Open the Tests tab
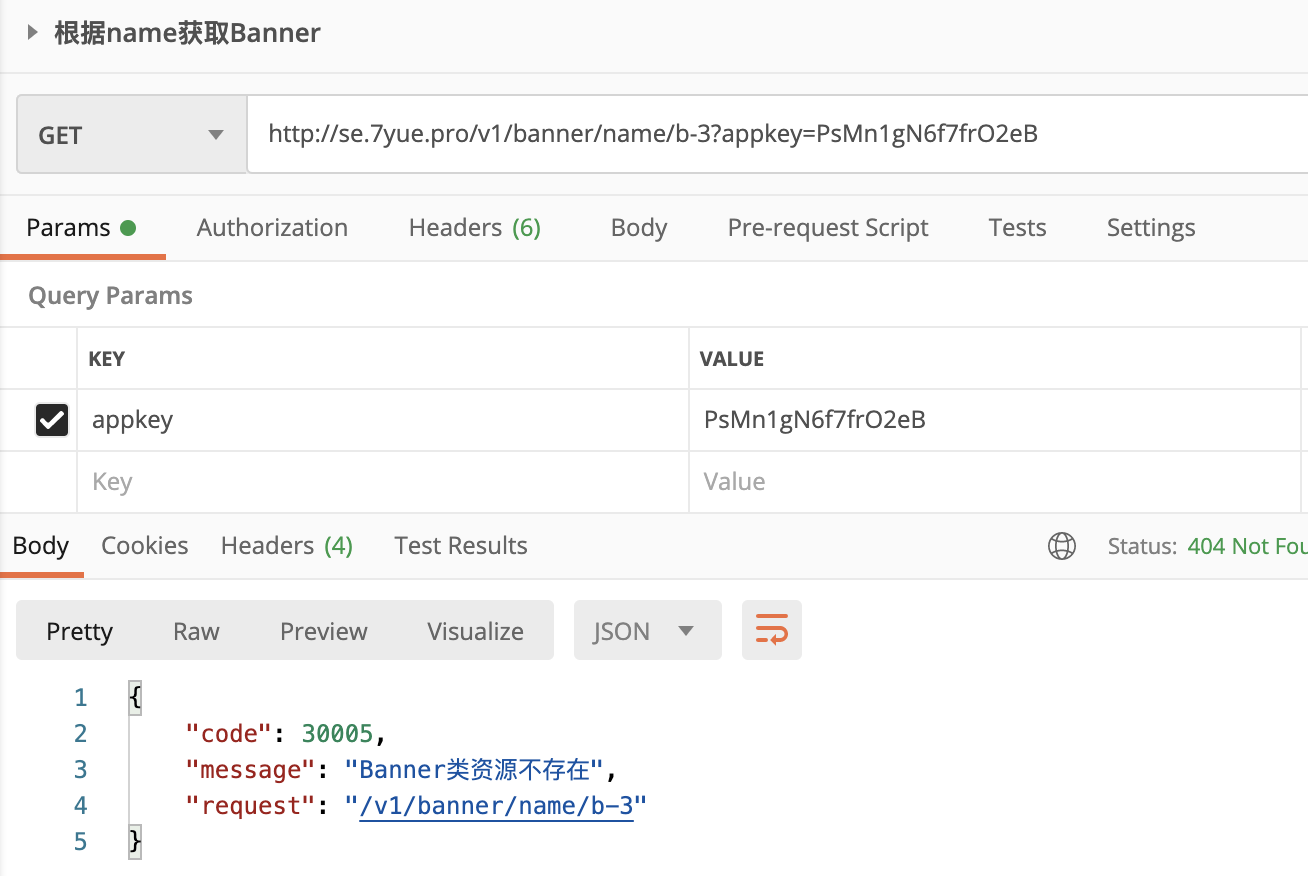Screen dimensions: 1308x876 (1017, 228)
